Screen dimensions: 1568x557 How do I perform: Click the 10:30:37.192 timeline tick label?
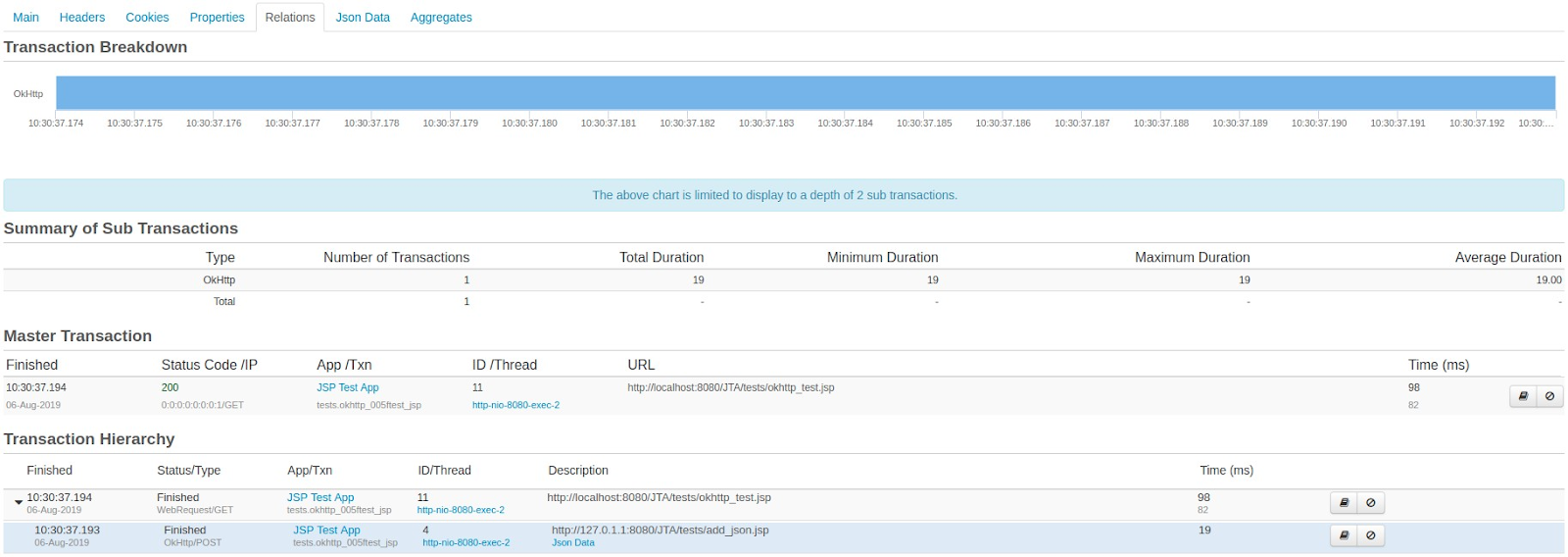click(1477, 124)
